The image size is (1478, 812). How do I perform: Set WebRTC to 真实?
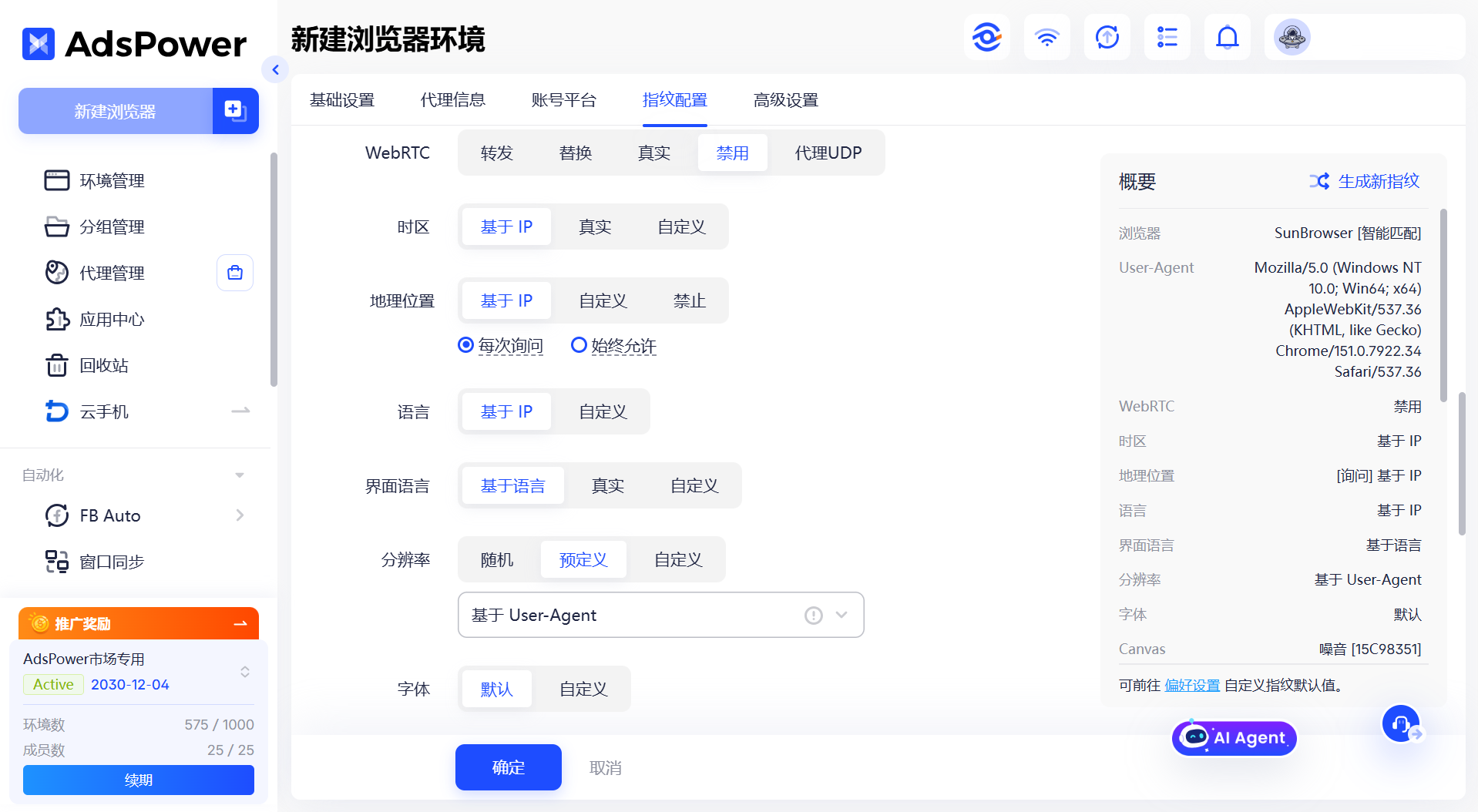pyautogui.click(x=654, y=153)
